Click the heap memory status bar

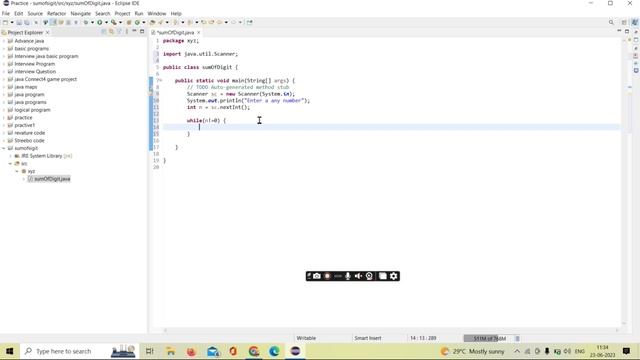[x=489, y=338]
